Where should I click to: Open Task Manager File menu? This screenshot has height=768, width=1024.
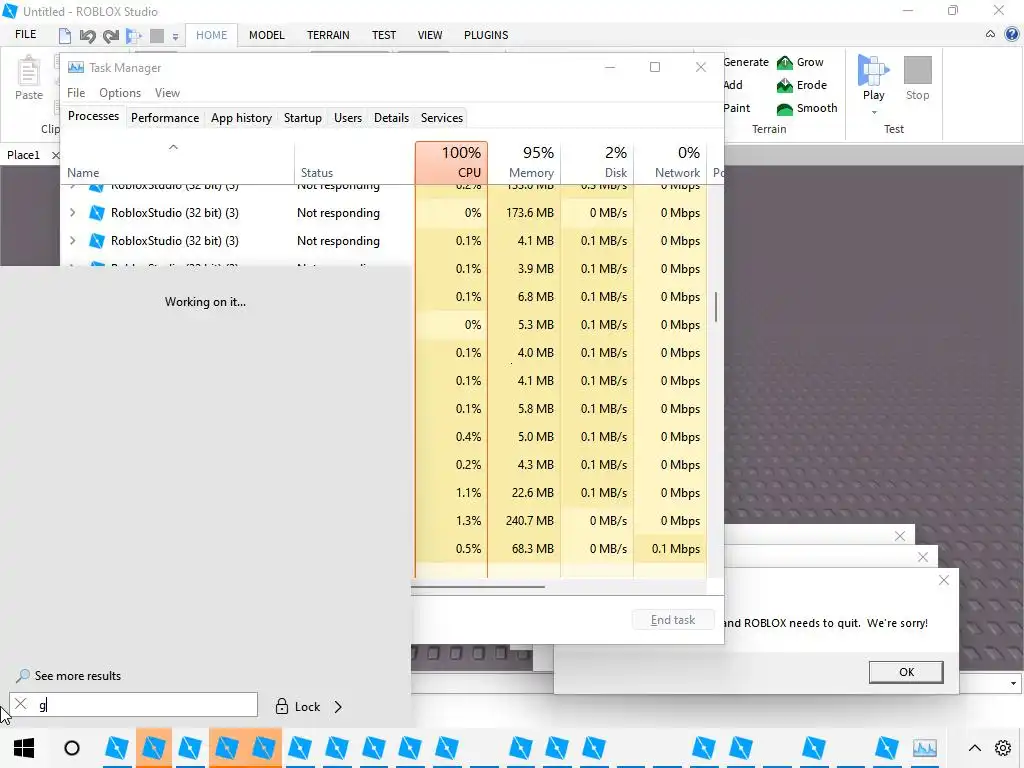[x=76, y=93]
